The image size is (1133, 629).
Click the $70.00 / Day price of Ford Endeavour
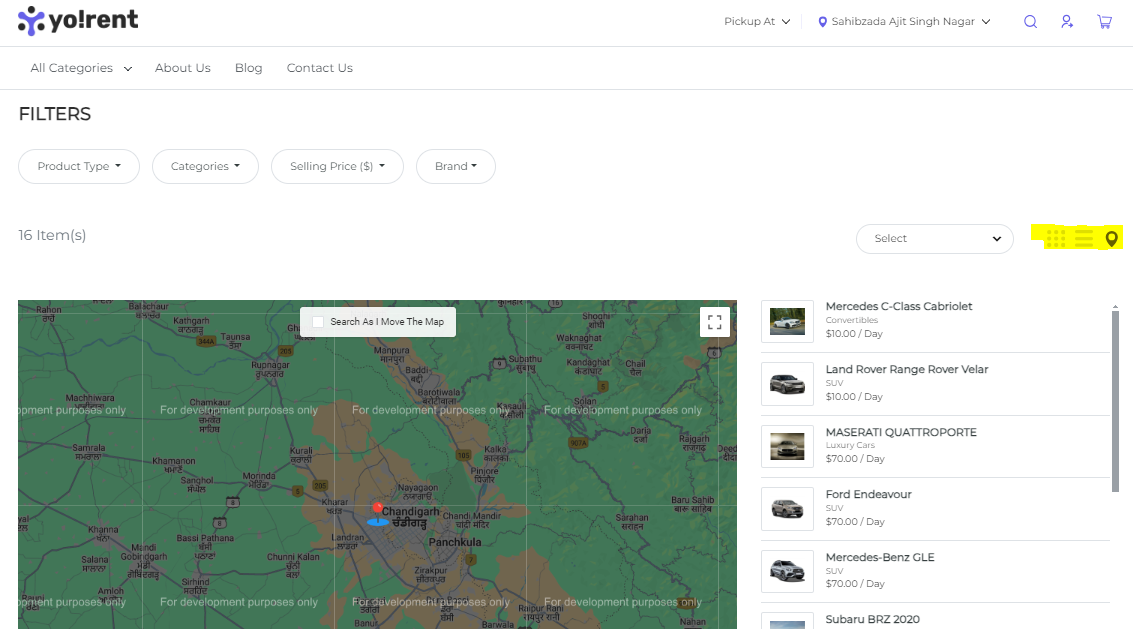[x=856, y=522]
